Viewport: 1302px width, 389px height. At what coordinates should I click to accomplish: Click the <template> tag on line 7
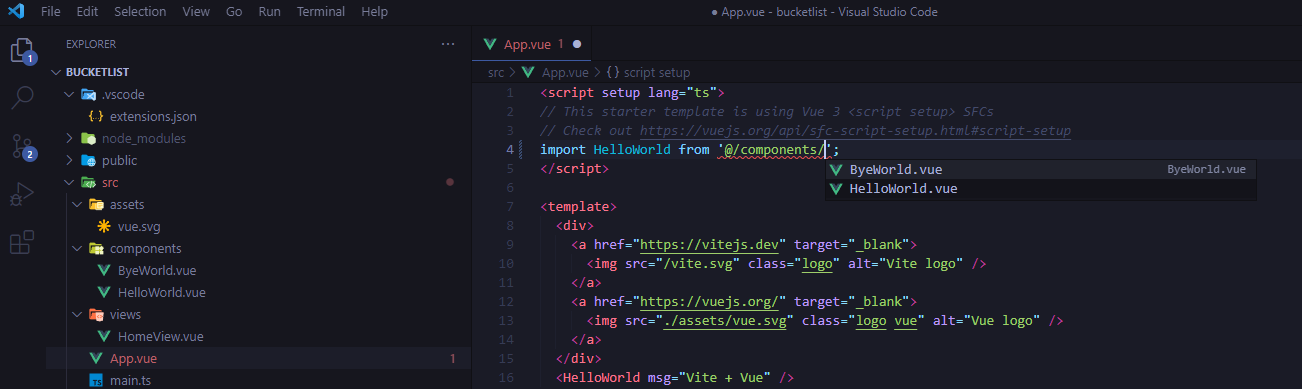point(579,207)
